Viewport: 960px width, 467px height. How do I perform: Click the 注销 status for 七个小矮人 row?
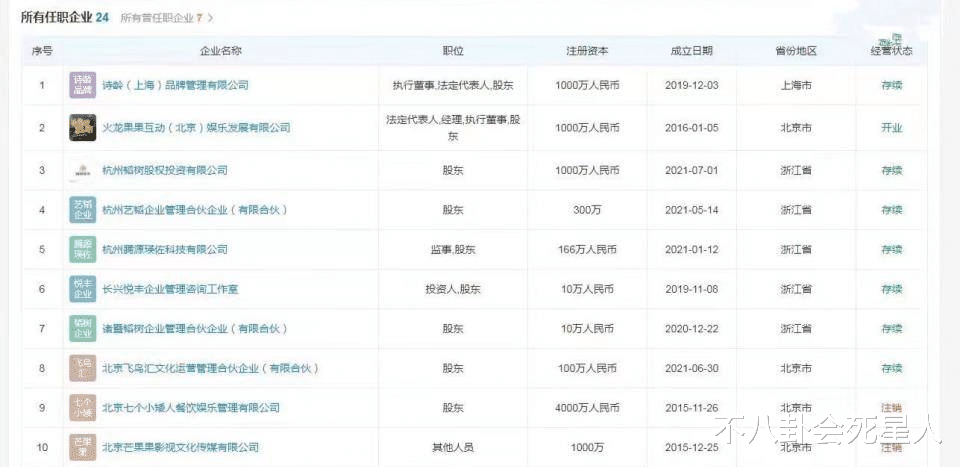click(891, 408)
